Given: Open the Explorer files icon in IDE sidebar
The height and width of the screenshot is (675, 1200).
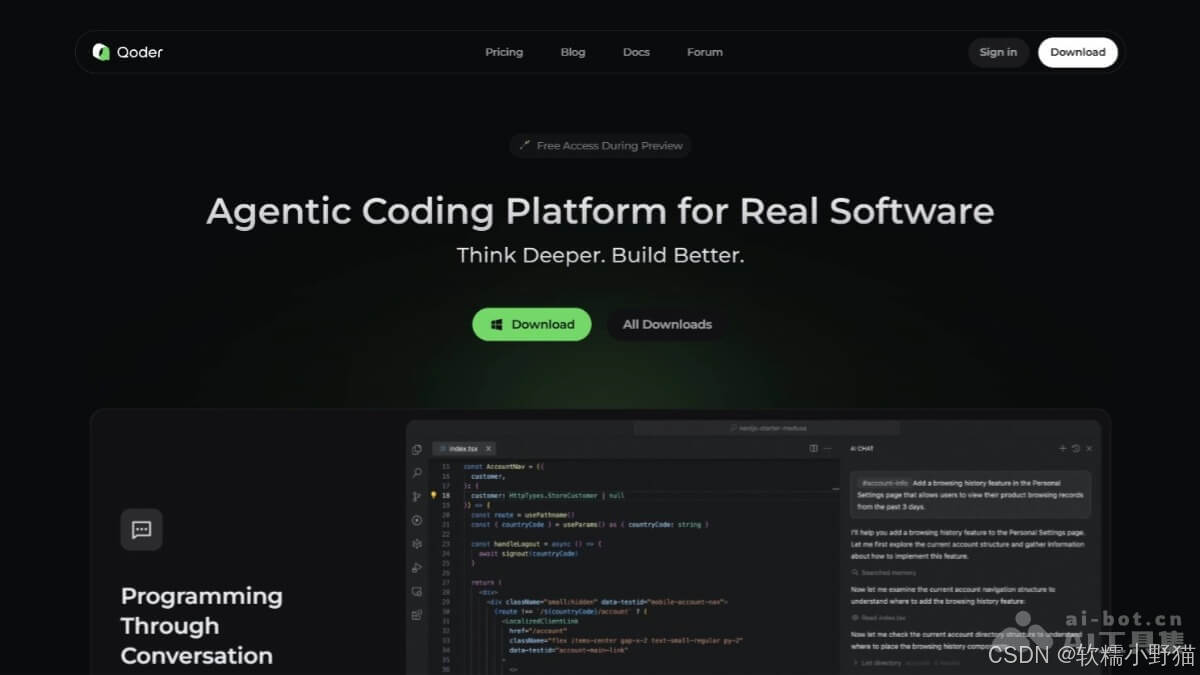Looking at the screenshot, I should click(x=417, y=450).
